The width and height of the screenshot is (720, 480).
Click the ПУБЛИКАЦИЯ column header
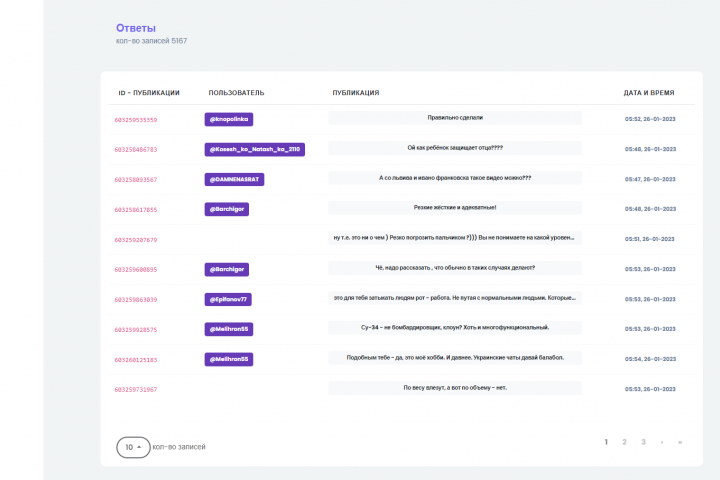point(355,93)
